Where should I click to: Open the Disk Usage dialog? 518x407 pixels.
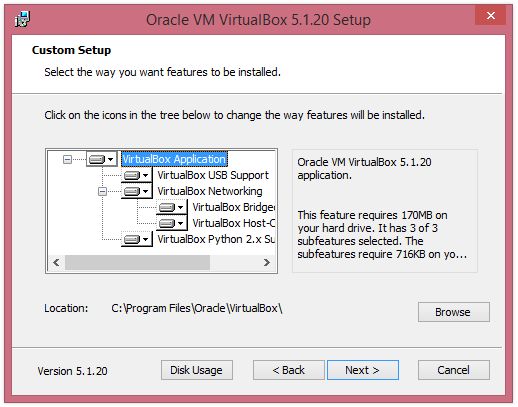point(197,370)
